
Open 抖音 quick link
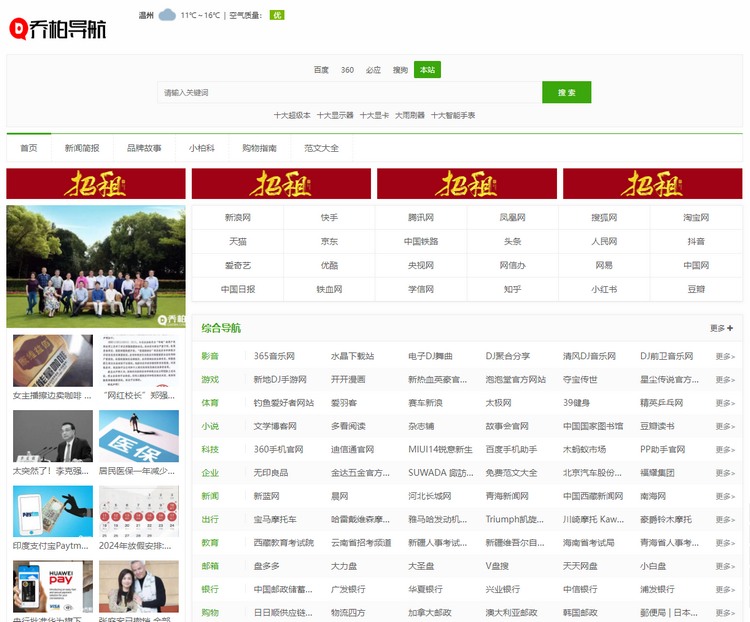(x=696, y=242)
